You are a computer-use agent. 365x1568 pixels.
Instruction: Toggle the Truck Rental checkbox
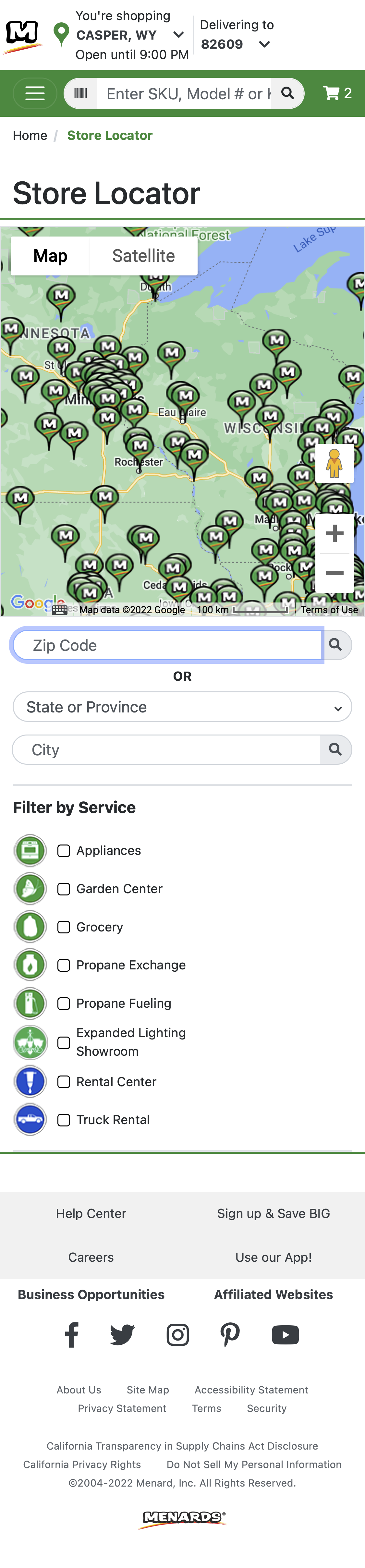pos(64,1120)
